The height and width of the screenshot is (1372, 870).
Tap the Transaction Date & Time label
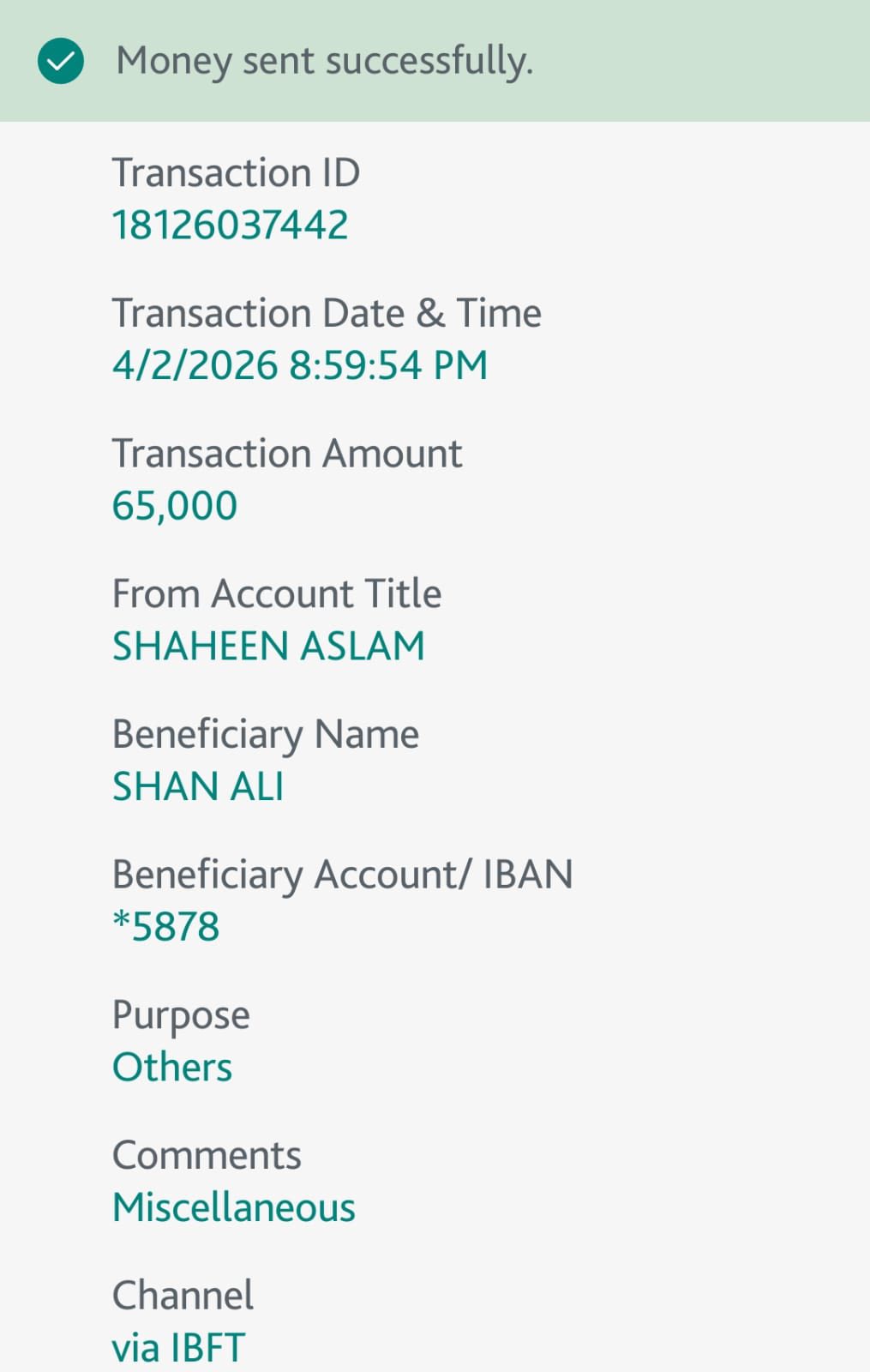327,313
